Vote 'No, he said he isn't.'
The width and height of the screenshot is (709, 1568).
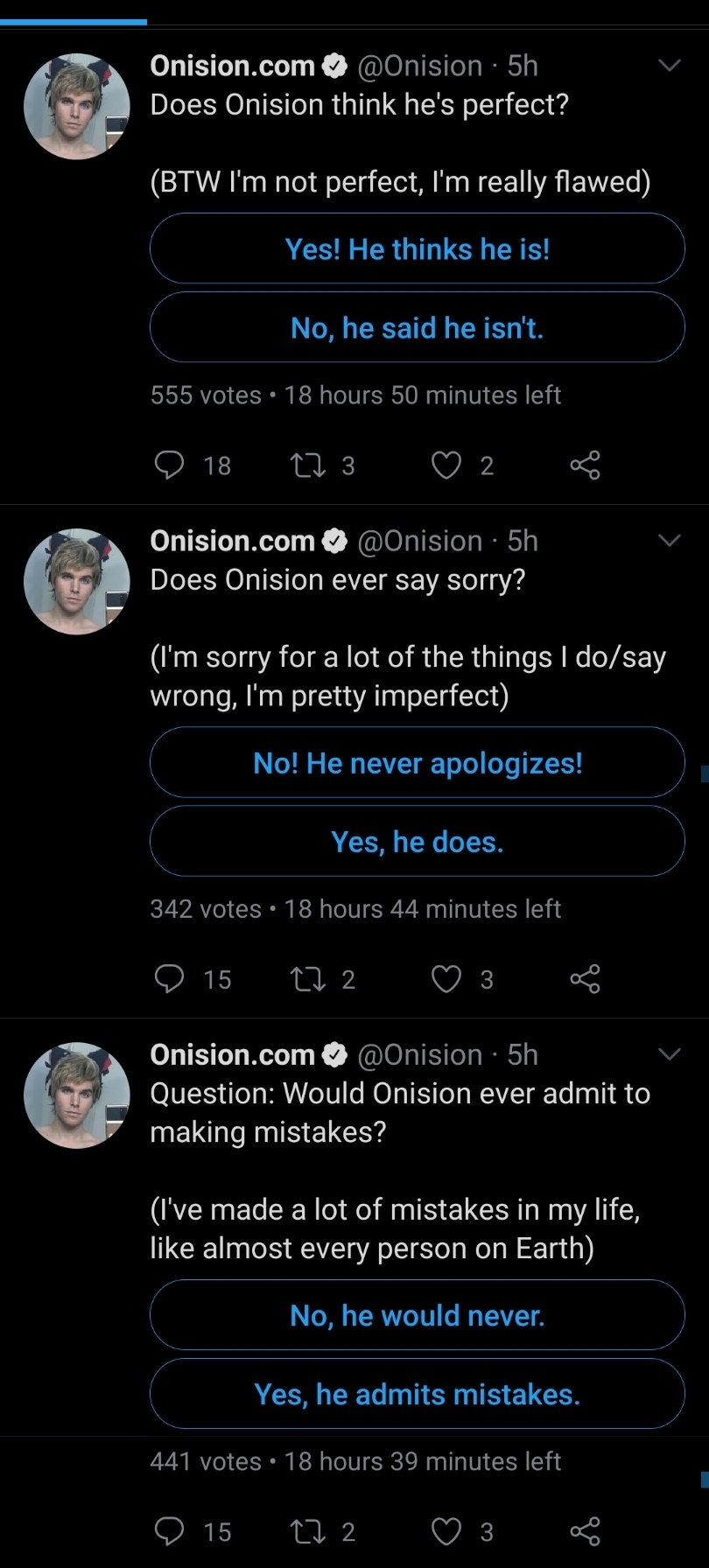point(418,327)
